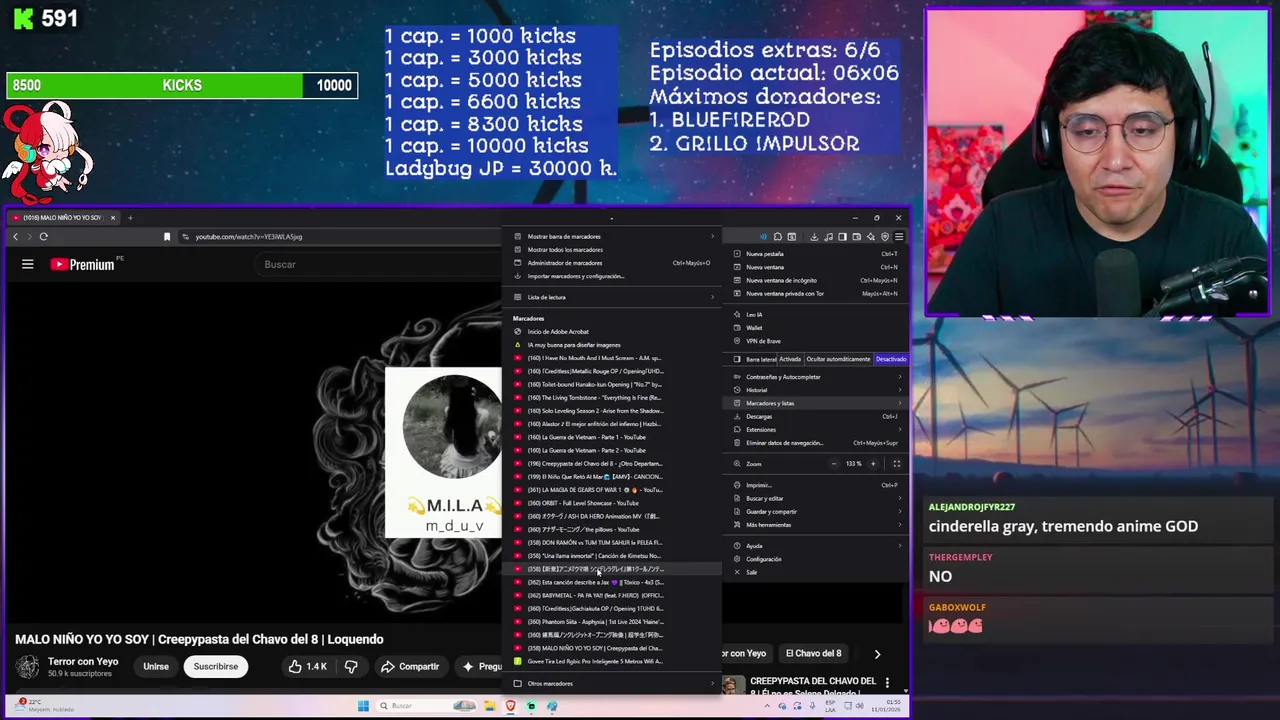Expand the Historial submenu
Screen dimensions: 1280x720
(x=816, y=390)
